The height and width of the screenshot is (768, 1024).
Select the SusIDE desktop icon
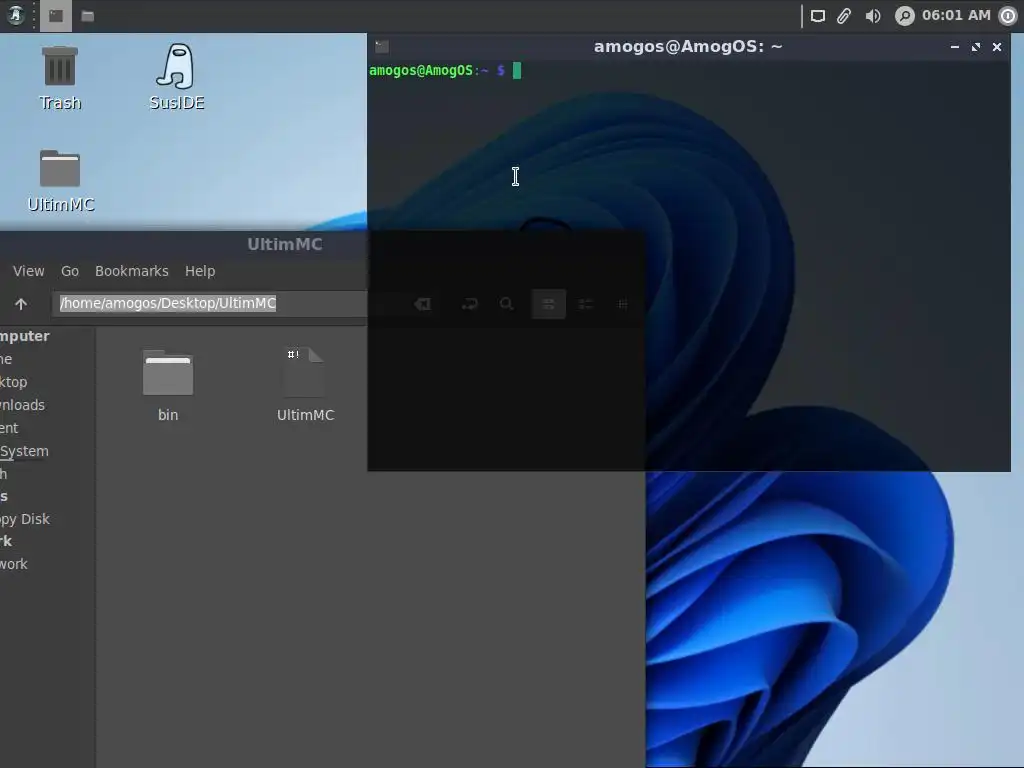(176, 77)
